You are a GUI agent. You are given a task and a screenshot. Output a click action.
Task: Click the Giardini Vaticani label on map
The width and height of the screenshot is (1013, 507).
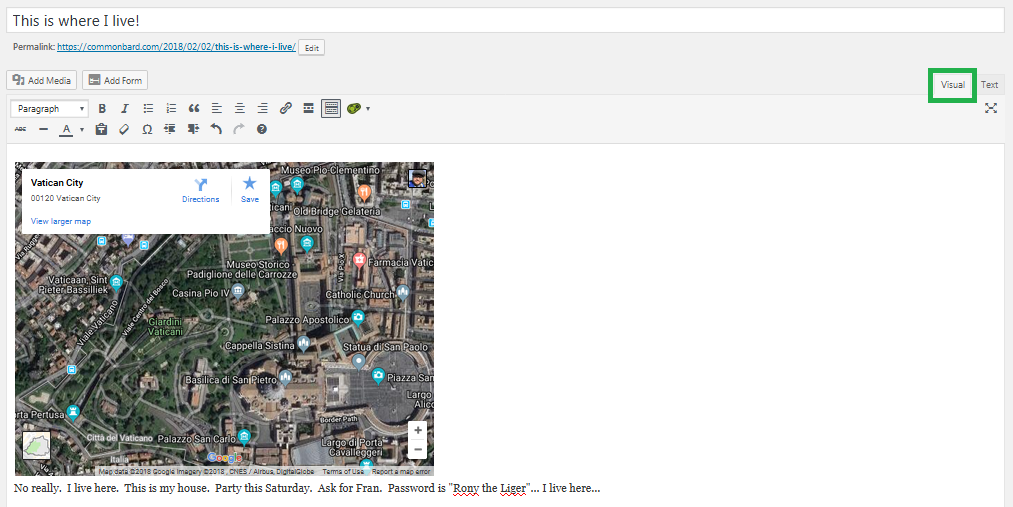click(165, 326)
